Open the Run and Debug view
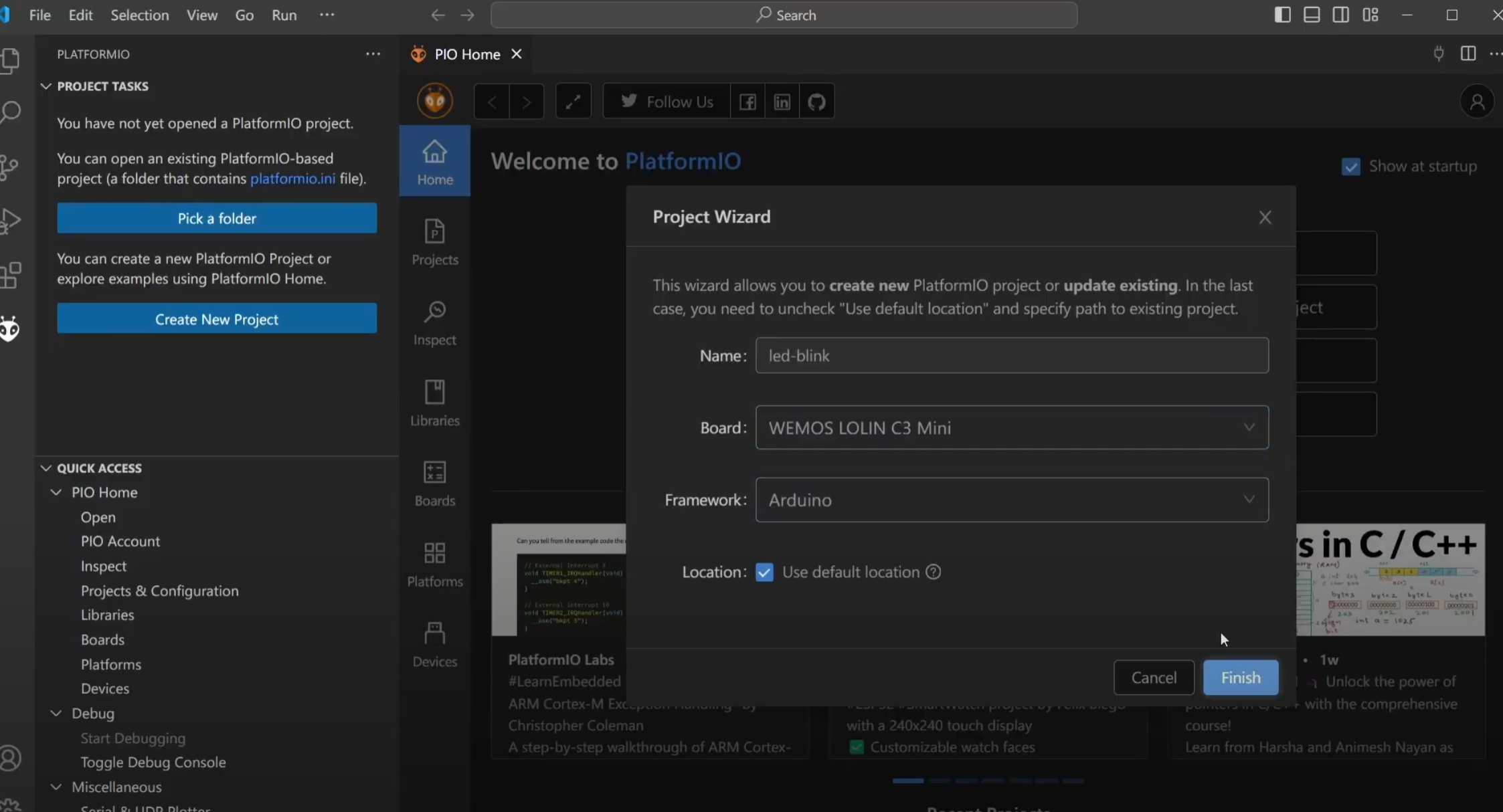1503x812 pixels. (11, 219)
